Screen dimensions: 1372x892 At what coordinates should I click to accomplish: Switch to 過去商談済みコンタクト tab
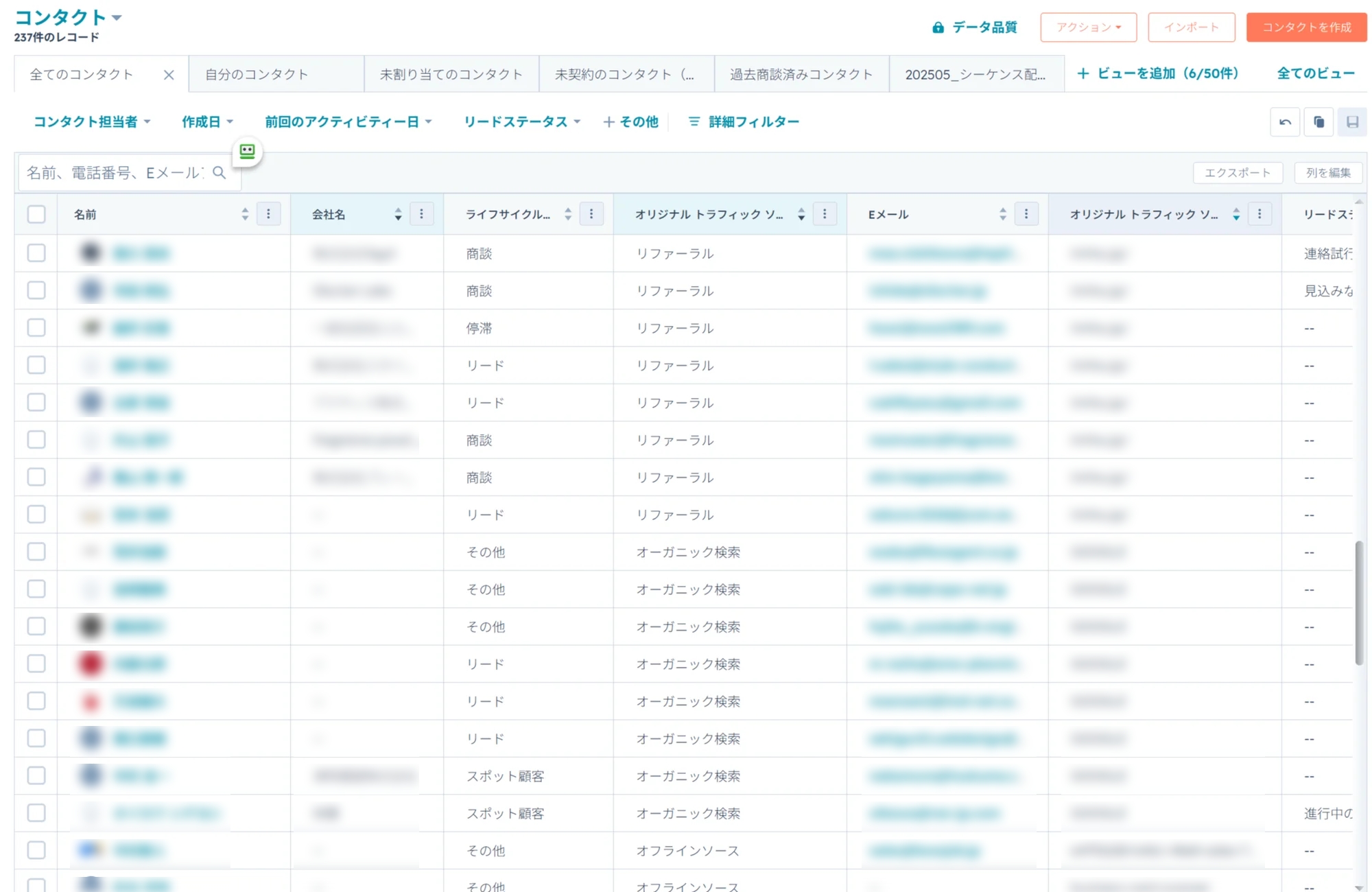(801, 74)
